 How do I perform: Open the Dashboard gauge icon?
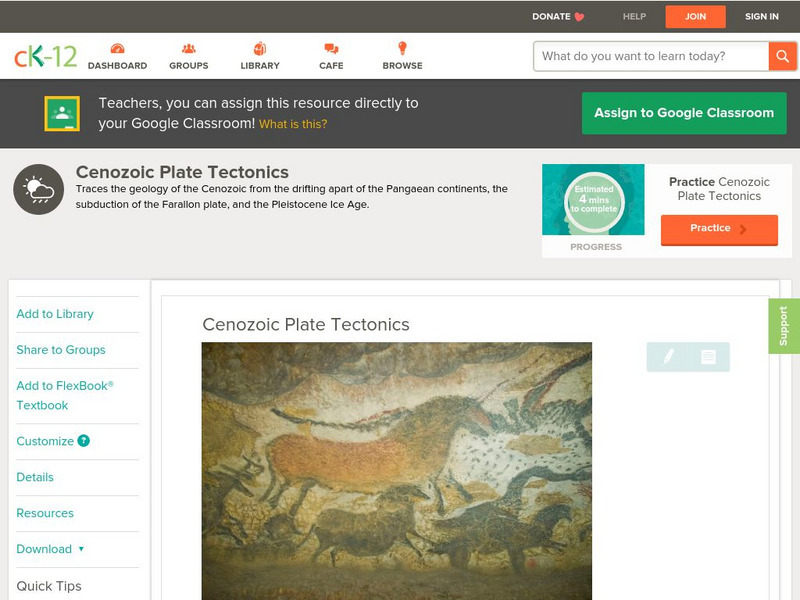117,48
